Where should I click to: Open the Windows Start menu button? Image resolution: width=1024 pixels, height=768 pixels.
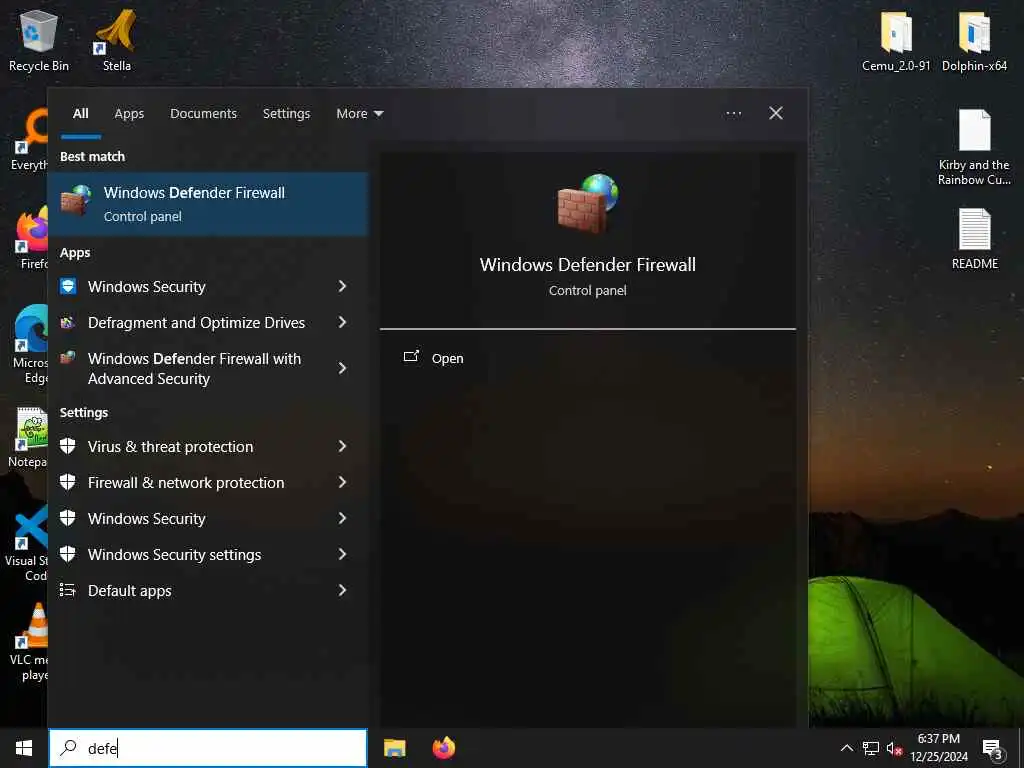tap(24, 748)
